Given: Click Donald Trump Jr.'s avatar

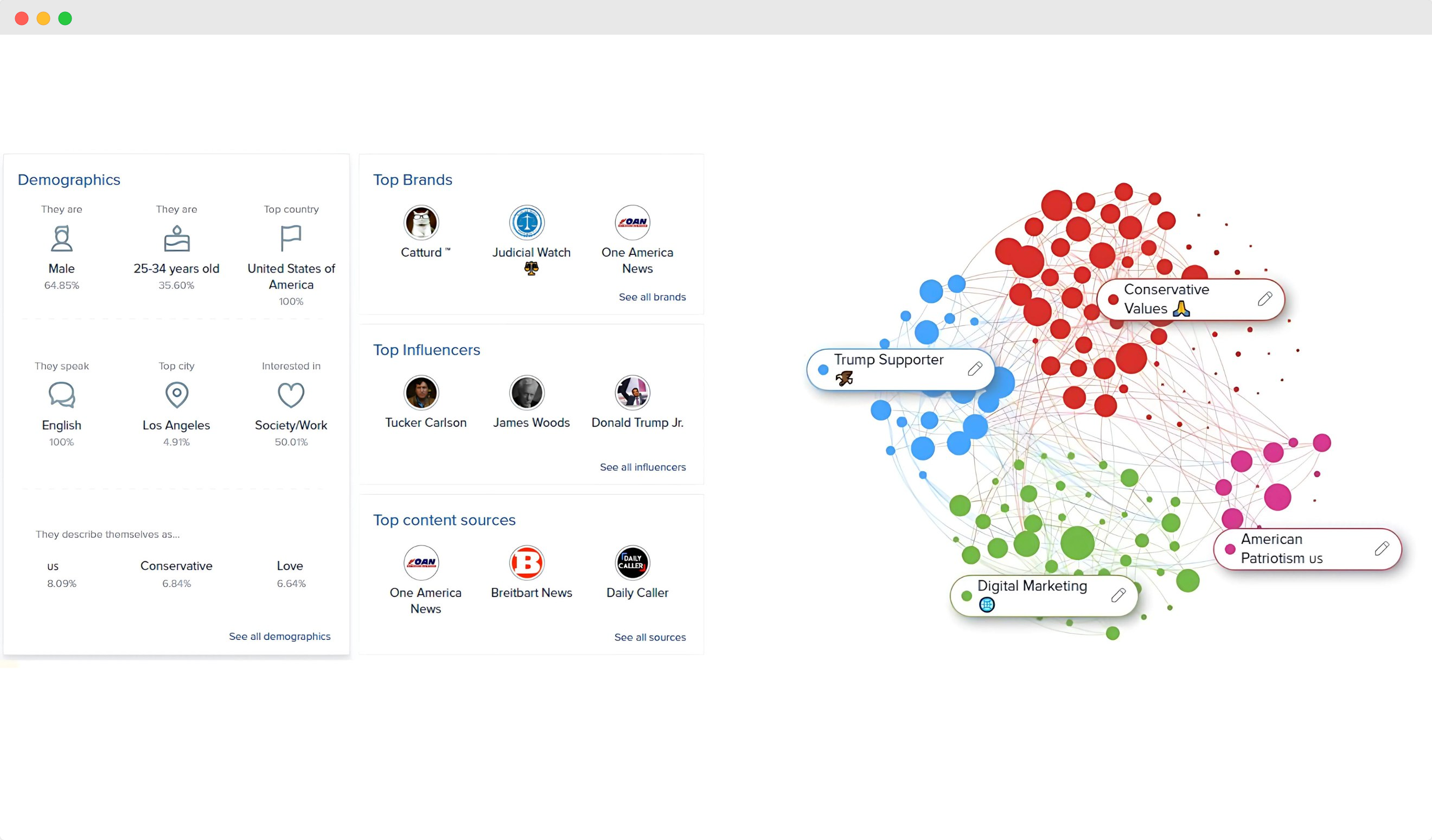Looking at the screenshot, I should pyautogui.click(x=632, y=393).
